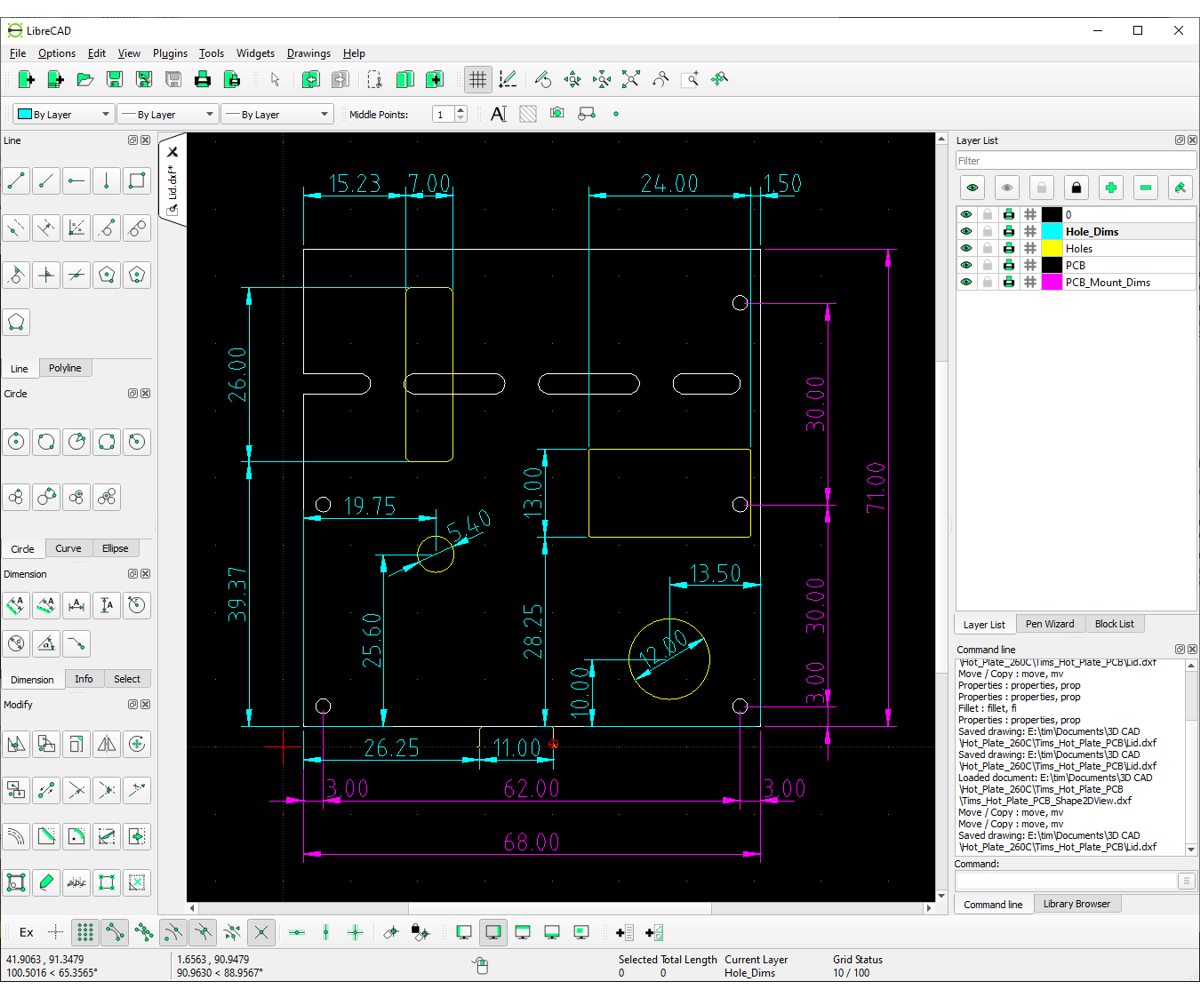
Task: Toggle snap on grid in snap toolbar
Action: (x=85, y=932)
